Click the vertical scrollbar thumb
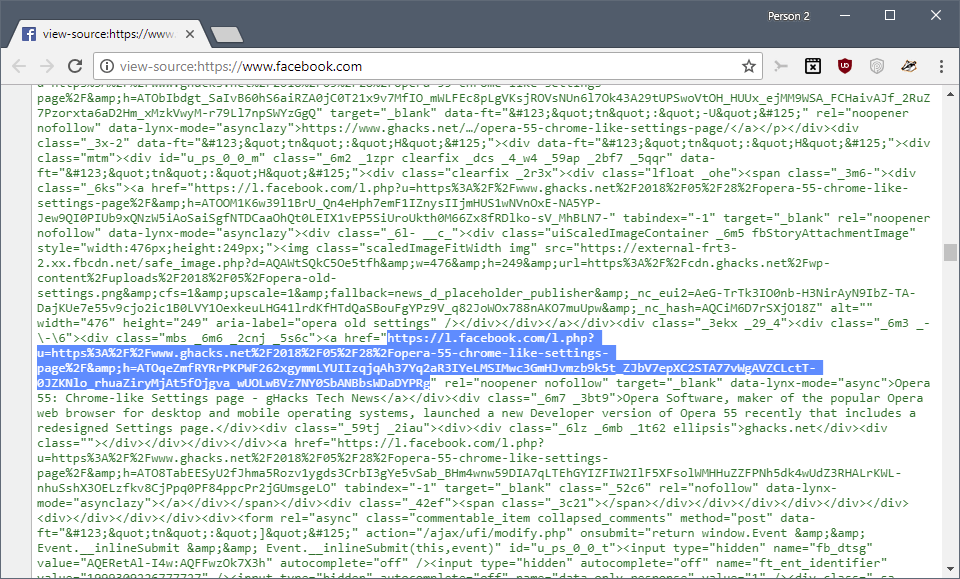The image size is (960, 579). (950, 252)
